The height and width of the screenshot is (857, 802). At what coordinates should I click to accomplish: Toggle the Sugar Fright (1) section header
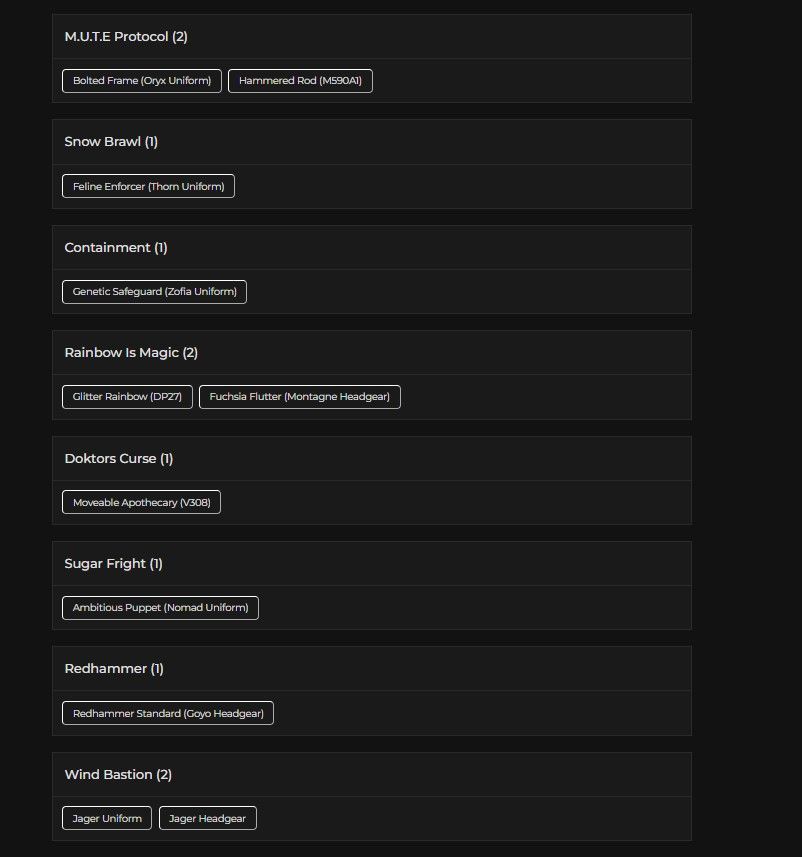click(372, 563)
